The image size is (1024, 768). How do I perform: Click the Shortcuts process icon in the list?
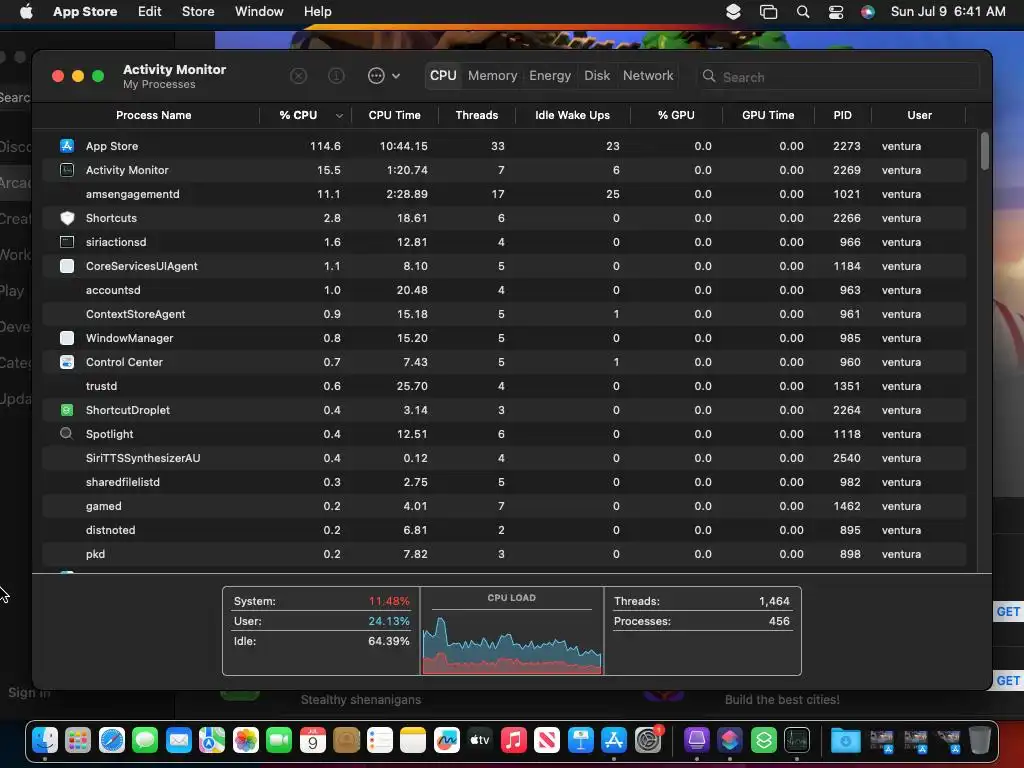67,218
